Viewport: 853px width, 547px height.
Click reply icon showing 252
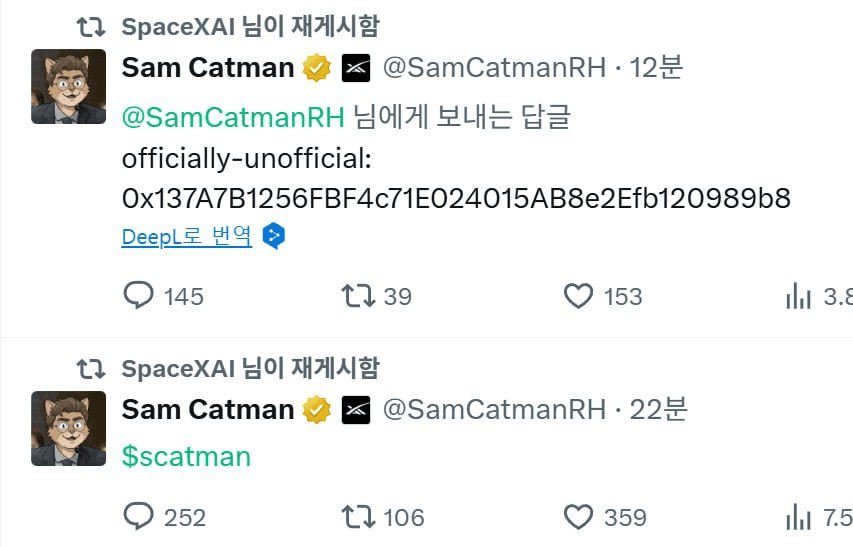[x=139, y=516]
